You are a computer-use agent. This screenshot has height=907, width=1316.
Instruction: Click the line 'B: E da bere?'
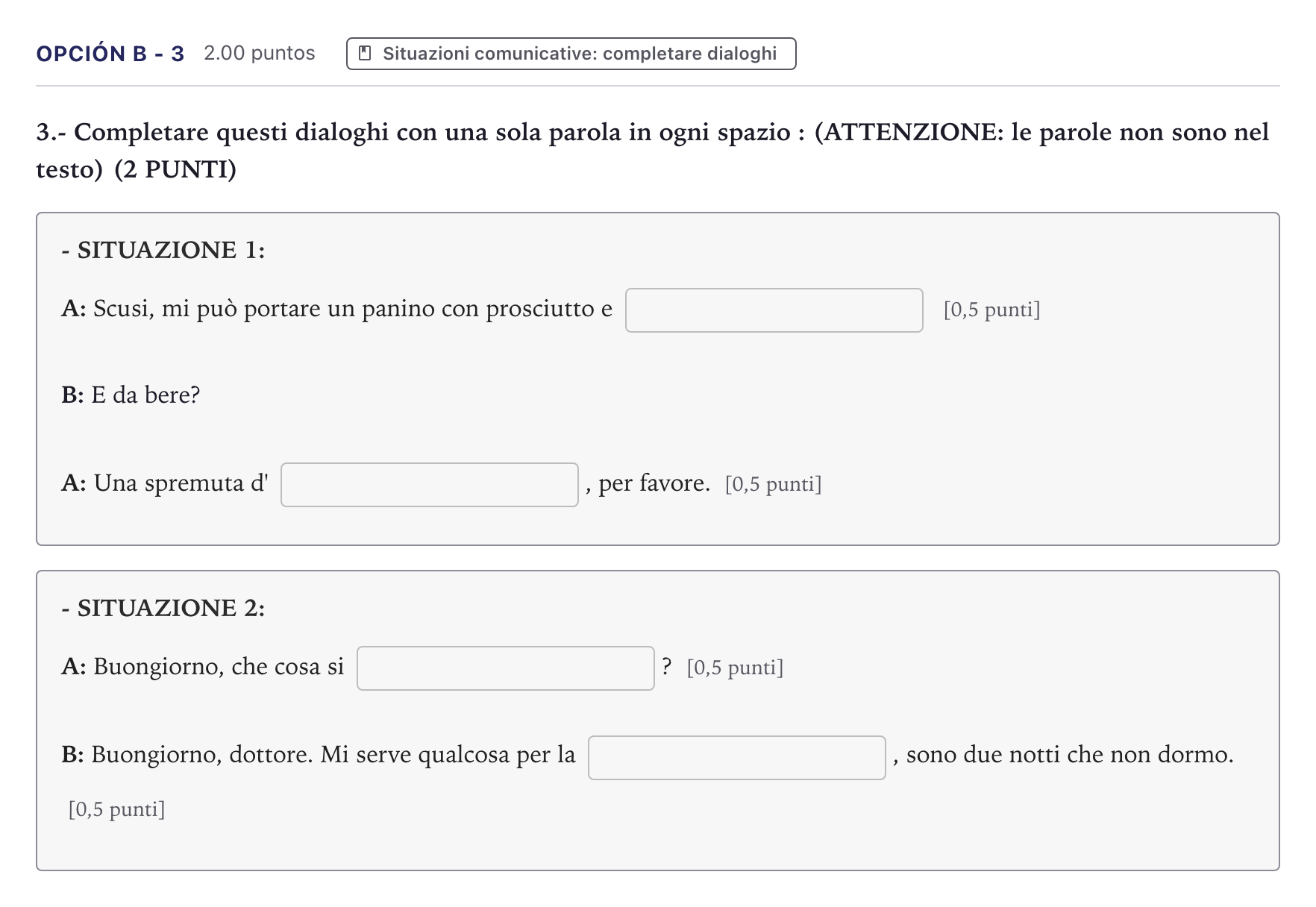[x=131, y=395]
